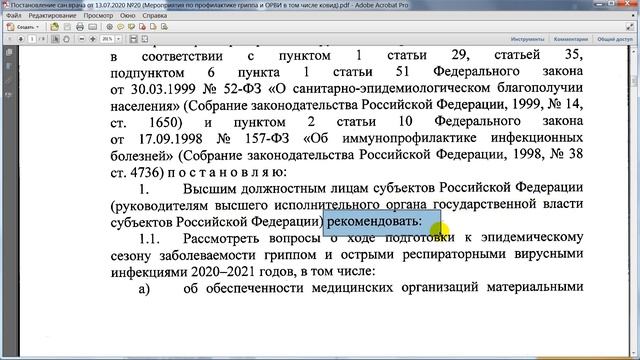Expand the Создать dropdown button
Screen dimensions: 640x360
[24, 27]
